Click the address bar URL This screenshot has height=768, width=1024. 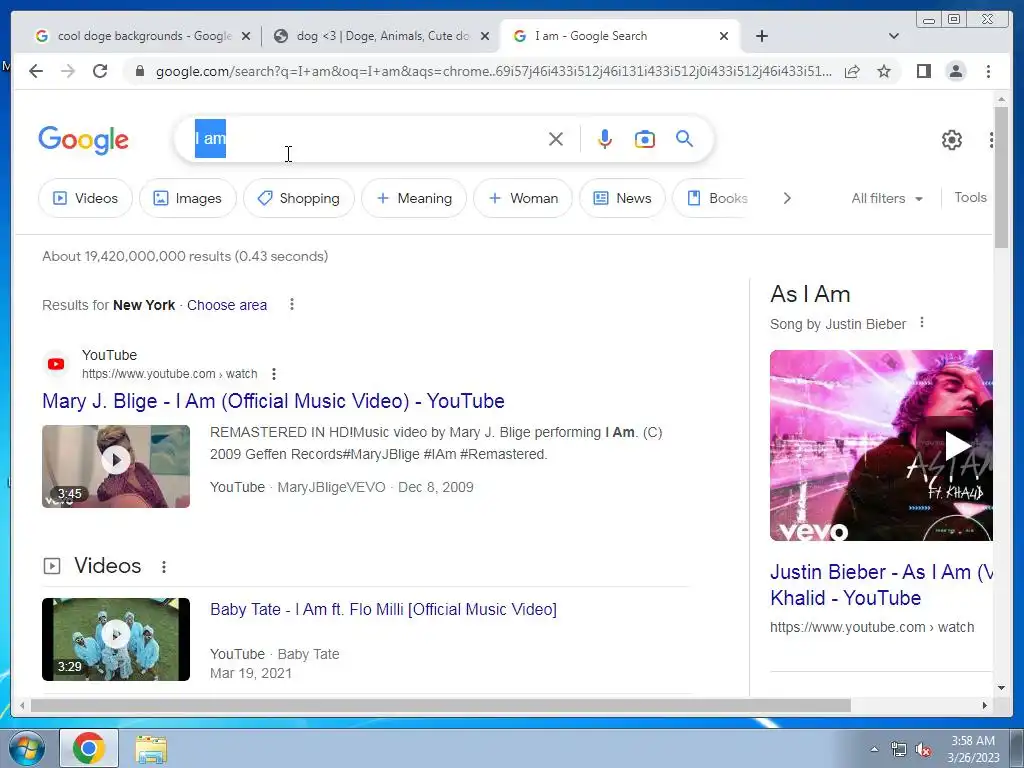pos(494,71)
